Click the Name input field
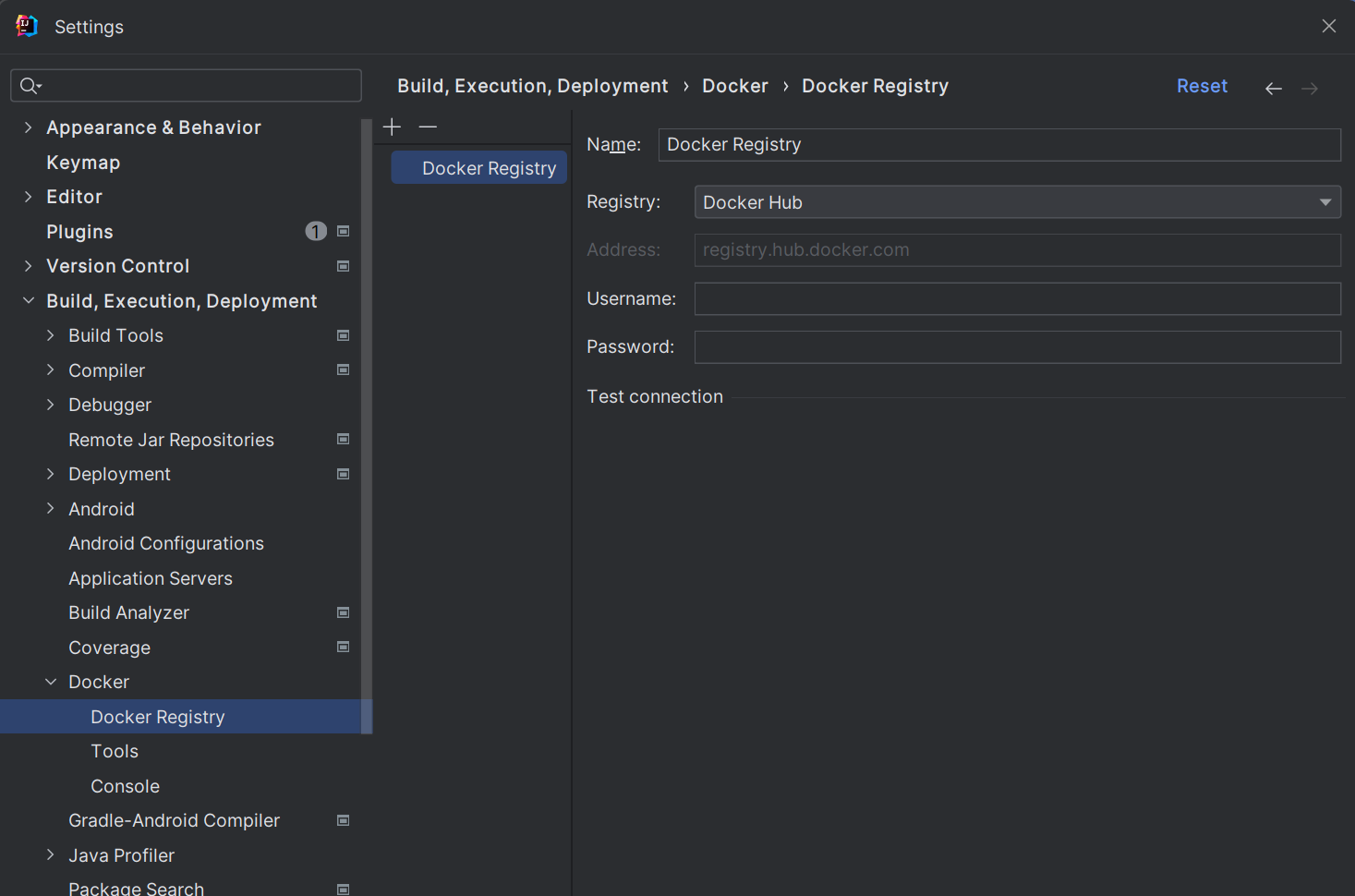 pos(999,145)
